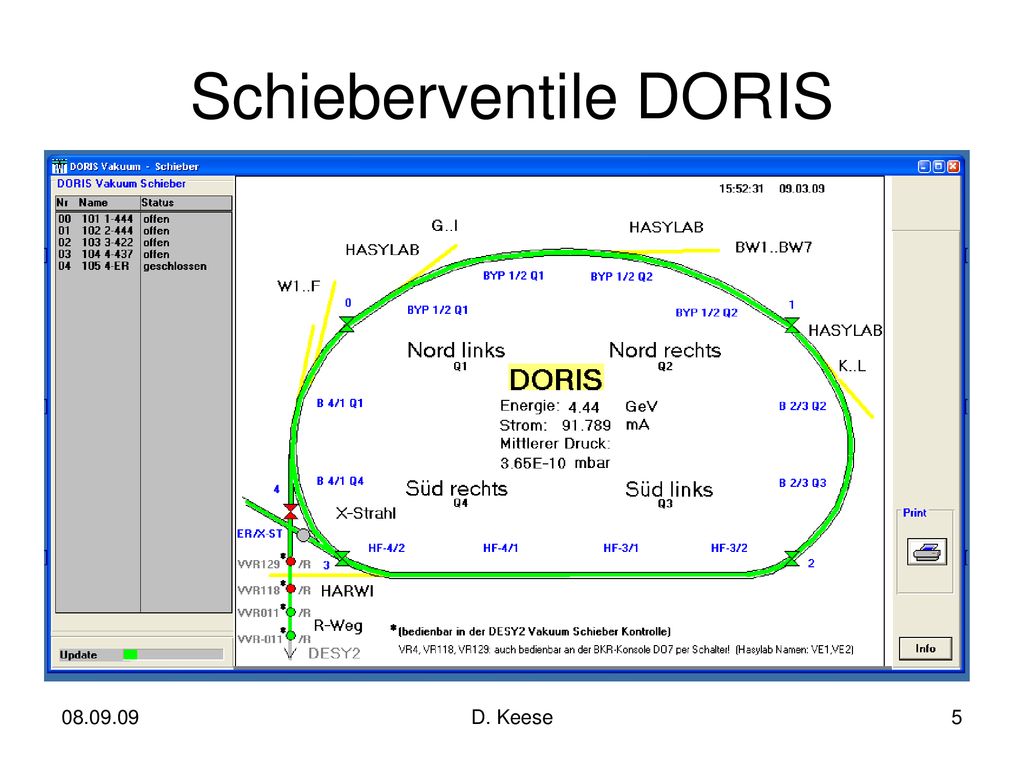
Task: Click the B 4/1 Q4 label
Action: [340, 481]
